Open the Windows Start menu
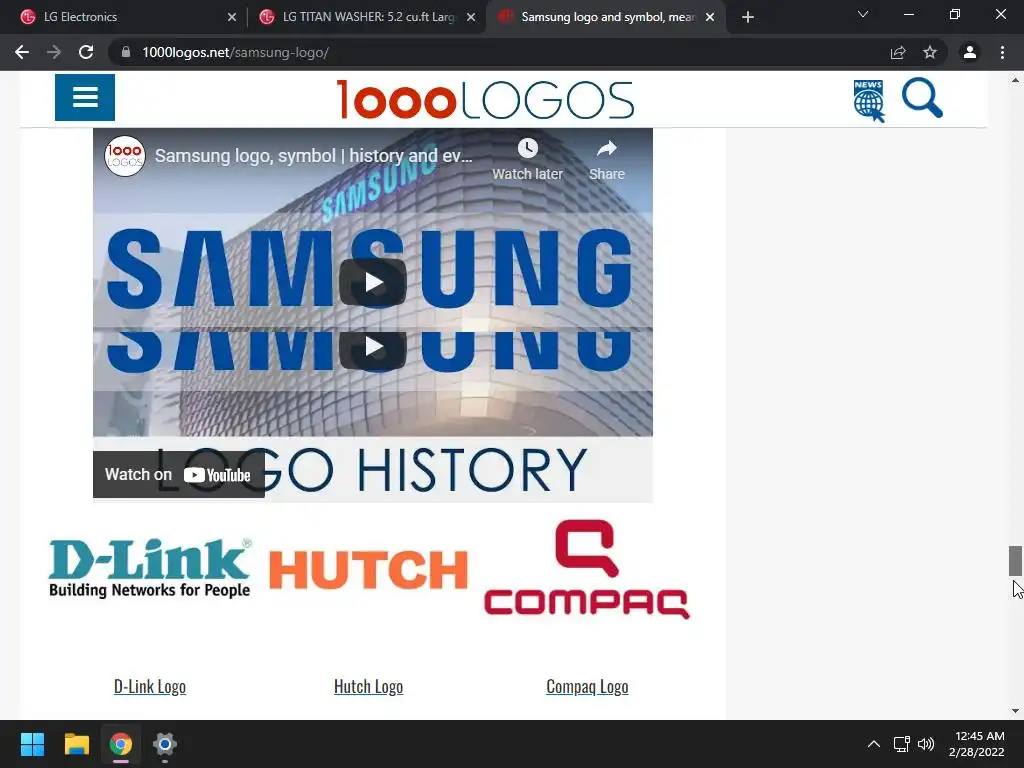1024x768 pixels. tap(32, 744)
